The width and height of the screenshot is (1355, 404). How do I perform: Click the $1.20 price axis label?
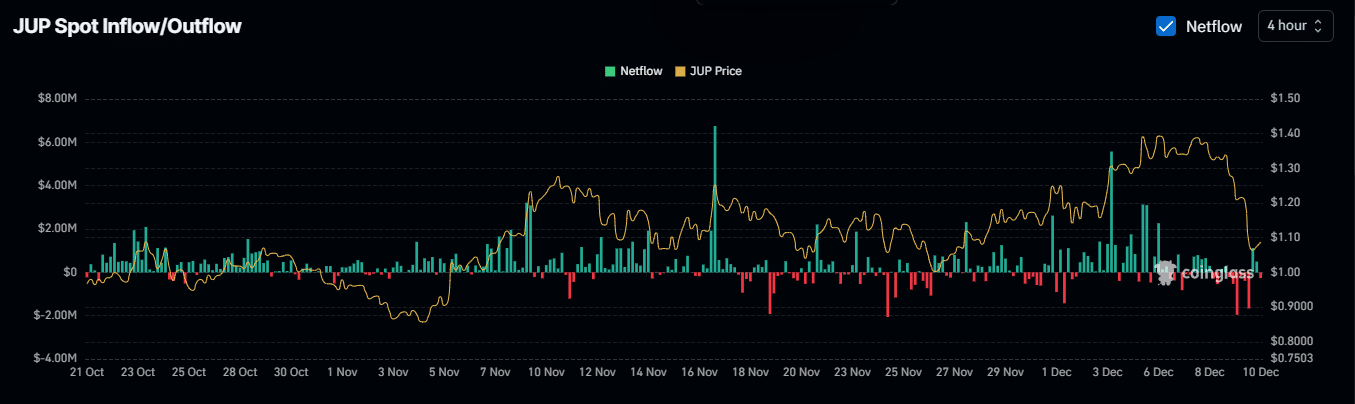pyautogui.click(x=1285, y=202)
